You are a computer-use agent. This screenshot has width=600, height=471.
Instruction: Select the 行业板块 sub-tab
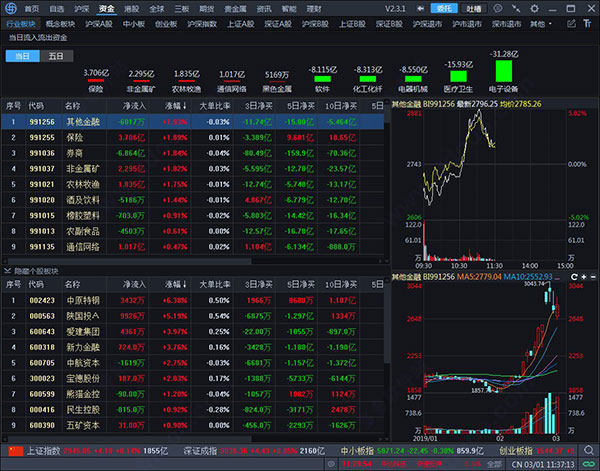pos(21,24)
